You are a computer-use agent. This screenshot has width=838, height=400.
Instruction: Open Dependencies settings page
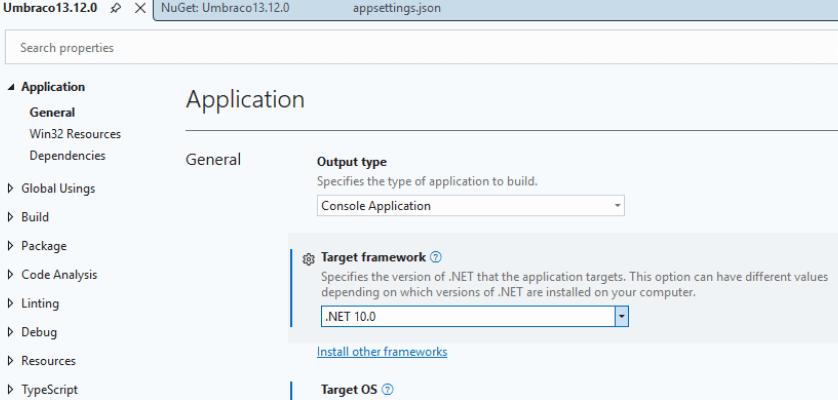pos(67,156)
